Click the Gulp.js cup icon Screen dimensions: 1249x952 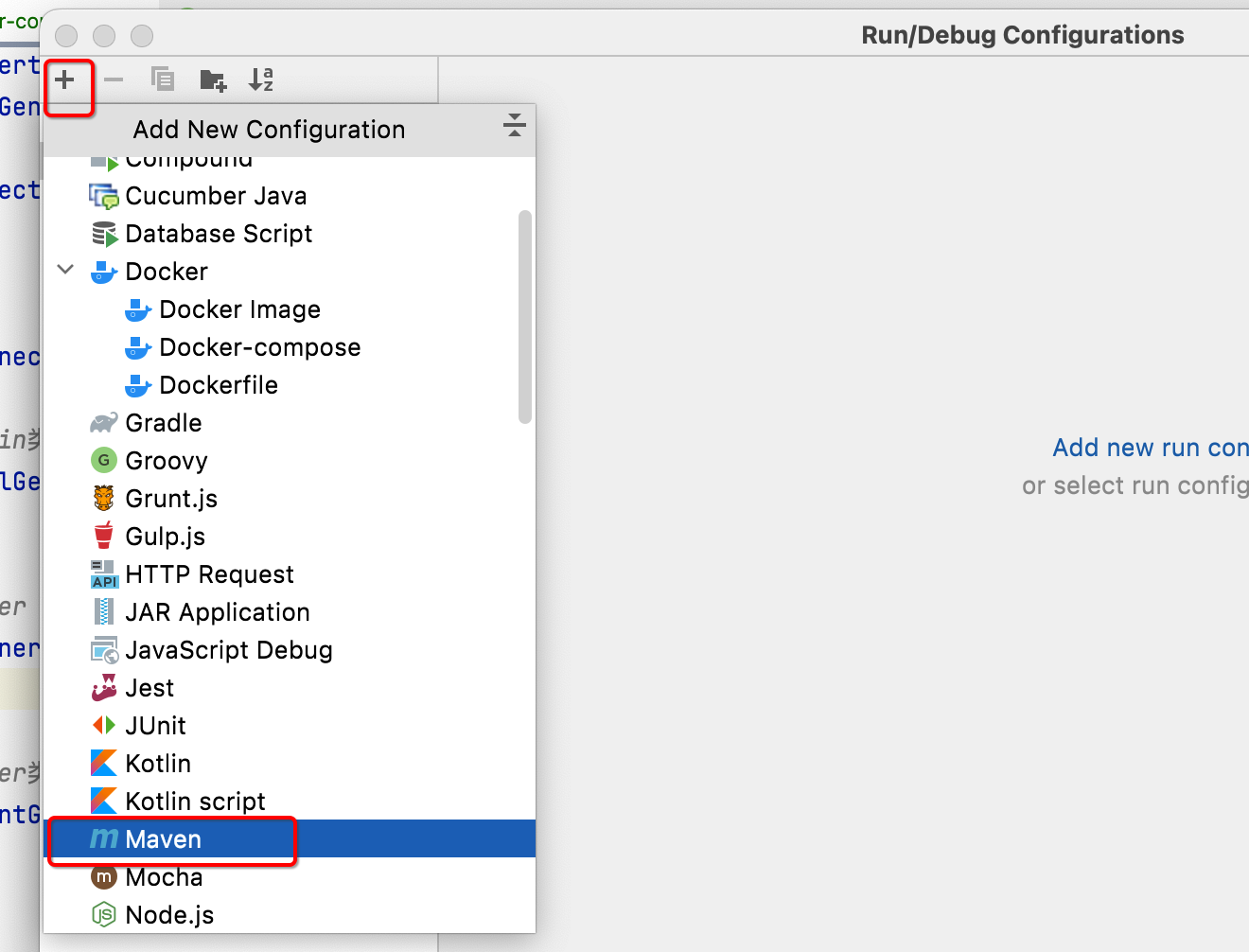[x=104, y=536]
